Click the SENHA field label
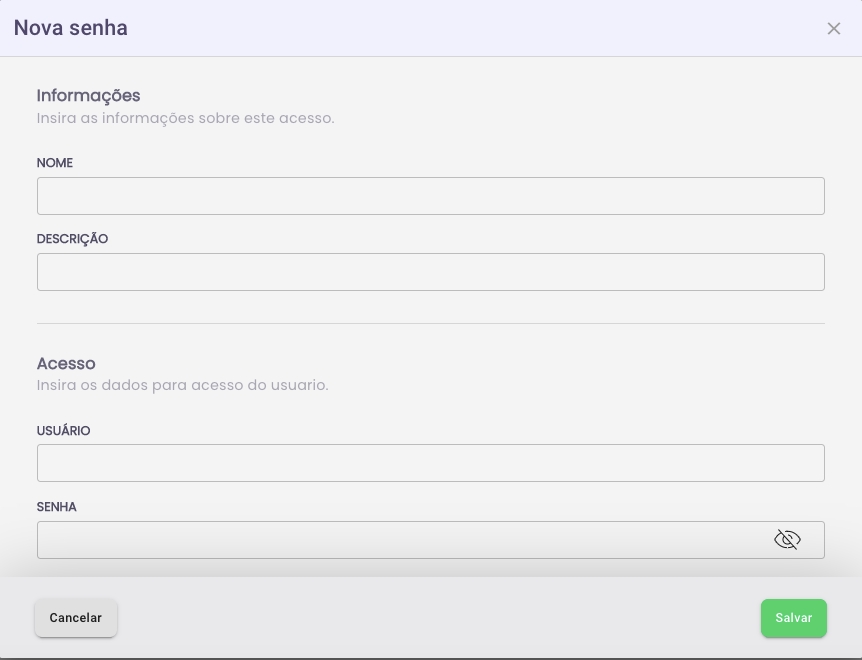862x660 pixels. [57, 507]
